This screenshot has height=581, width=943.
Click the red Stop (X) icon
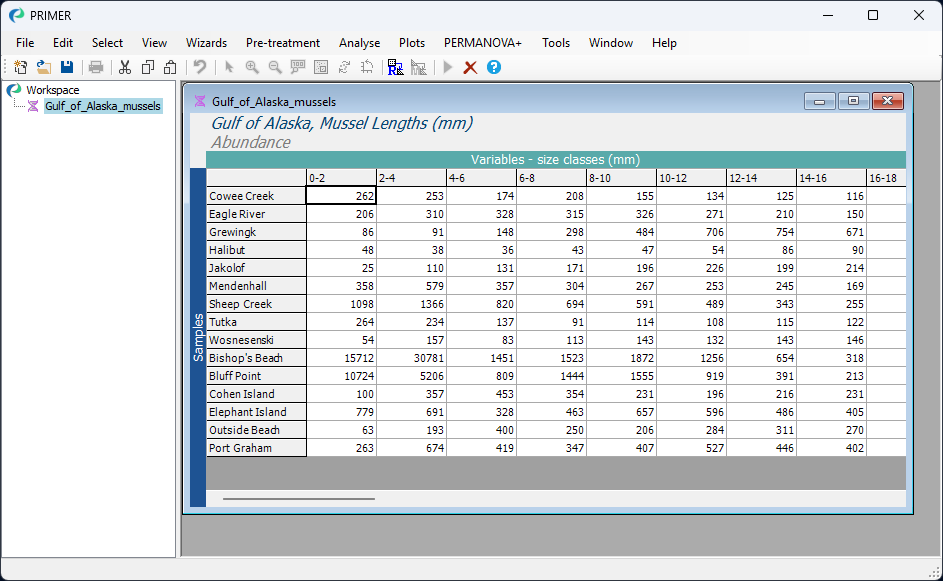tap(470, 67)
